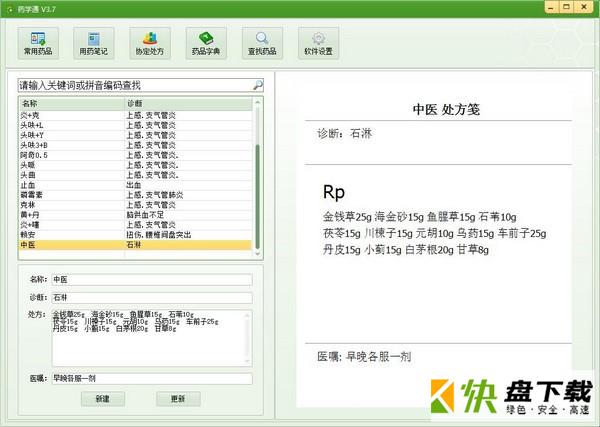Open the 常用药品 toolbar section
The height and width of the screenshot is (427, 600).
point(38,43)
